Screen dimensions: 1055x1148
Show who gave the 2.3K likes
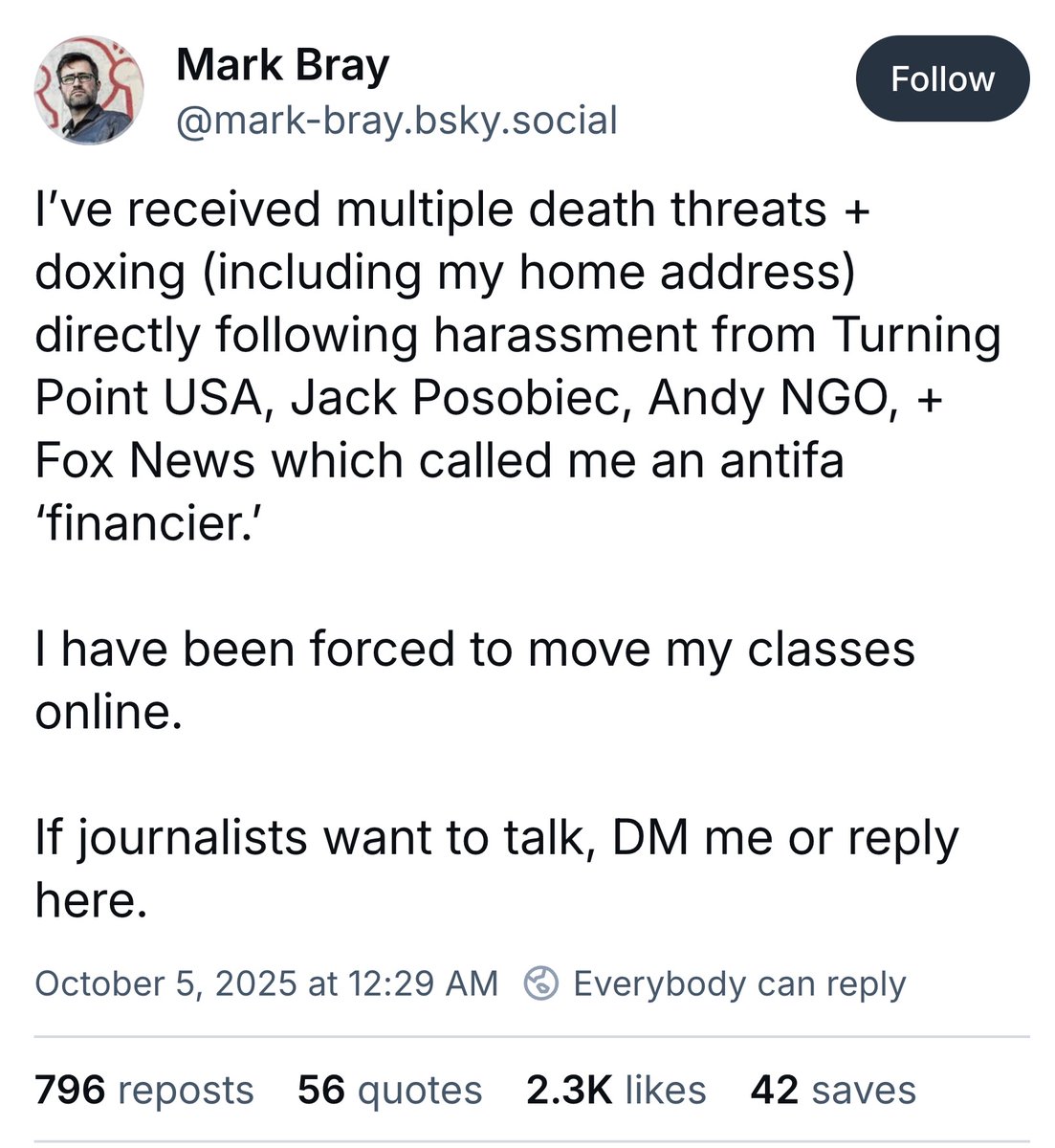(x=616, y=1090)
